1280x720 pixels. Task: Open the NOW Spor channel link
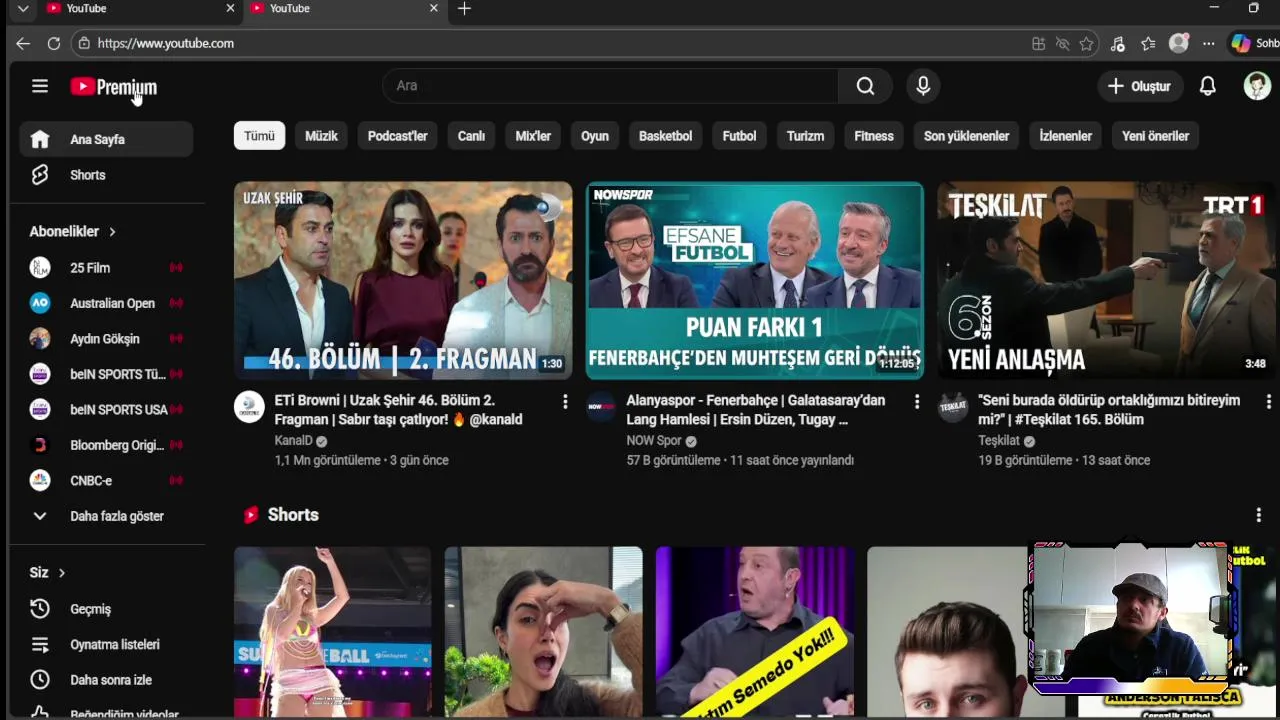(654, 441)
